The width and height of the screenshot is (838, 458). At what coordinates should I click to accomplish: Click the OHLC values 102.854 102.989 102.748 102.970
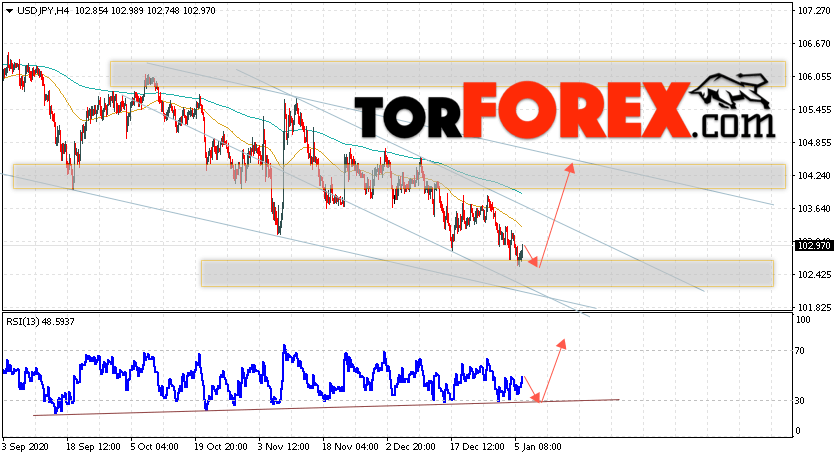pos(145,11)
